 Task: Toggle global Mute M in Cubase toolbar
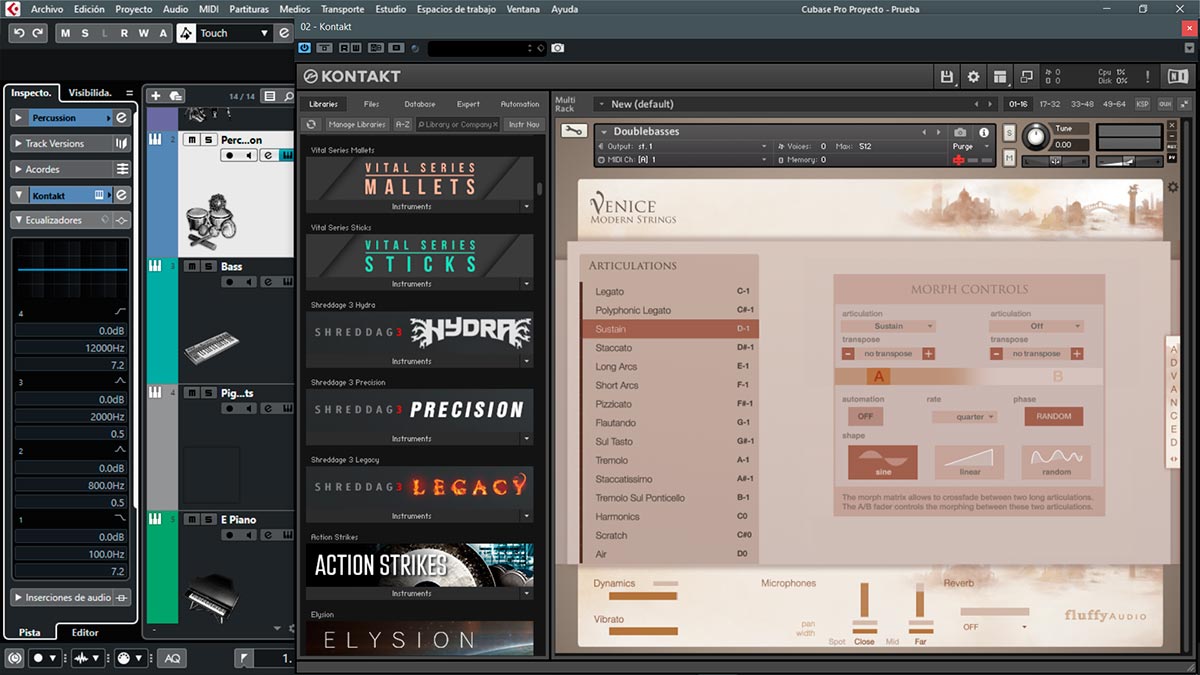coord(66,33)
